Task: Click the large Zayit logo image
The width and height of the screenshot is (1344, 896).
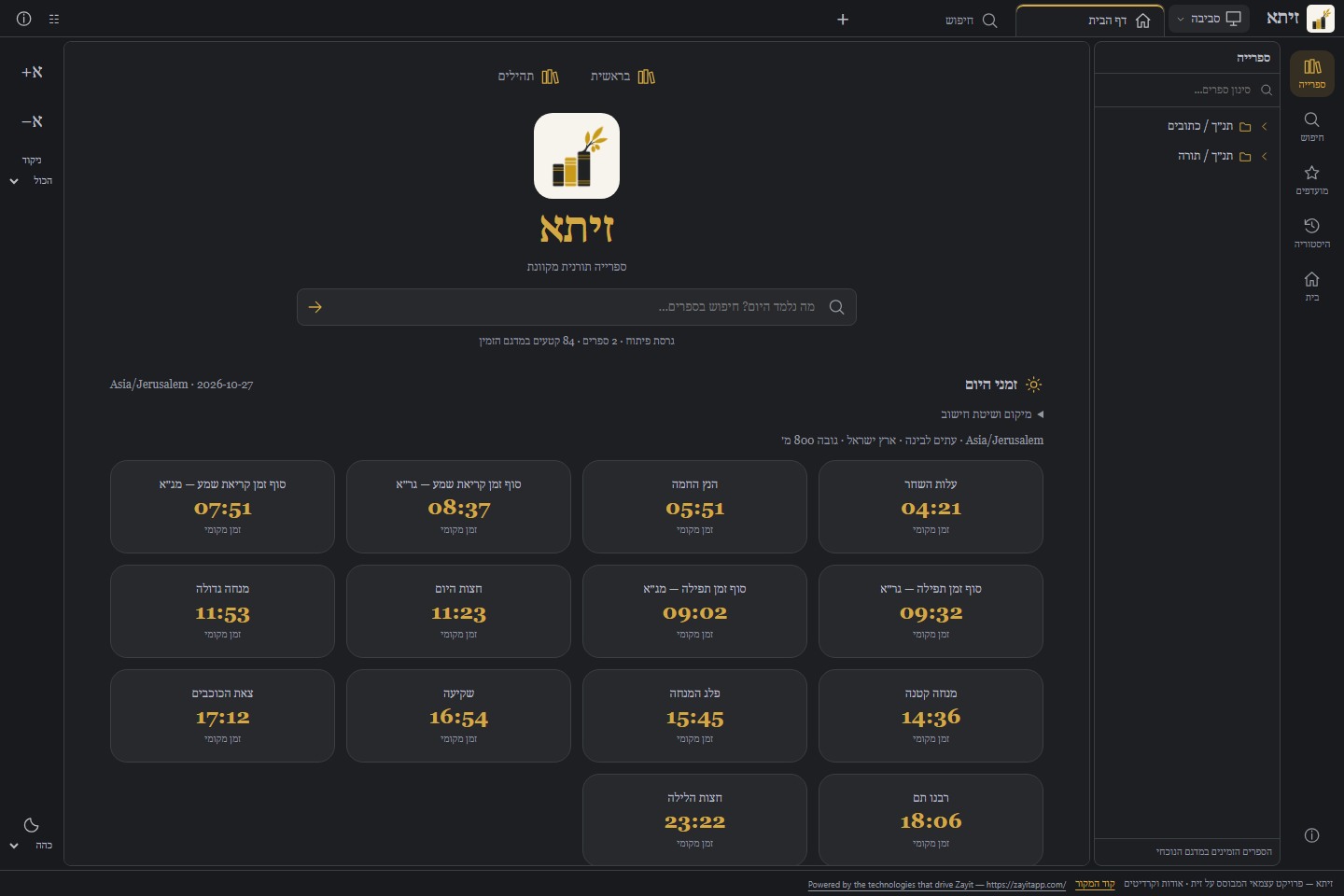Action: (x=577, y=156)
